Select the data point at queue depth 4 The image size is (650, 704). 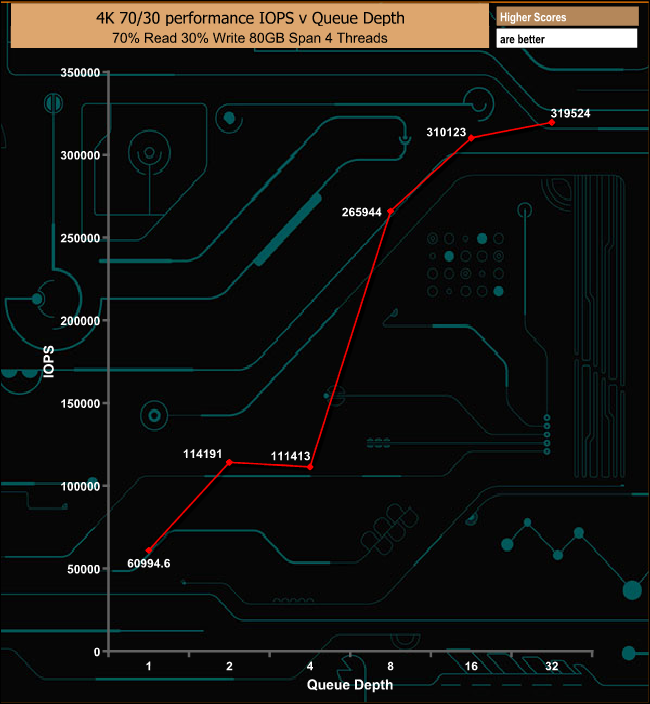point(310,467)
